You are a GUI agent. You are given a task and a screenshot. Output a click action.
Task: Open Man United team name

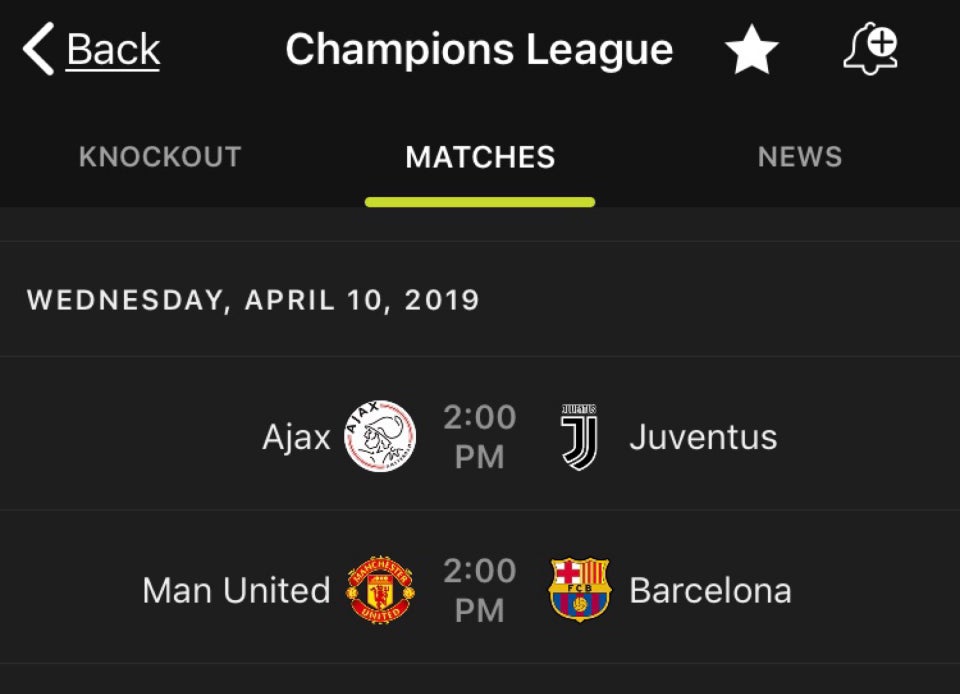pos(236,591)
